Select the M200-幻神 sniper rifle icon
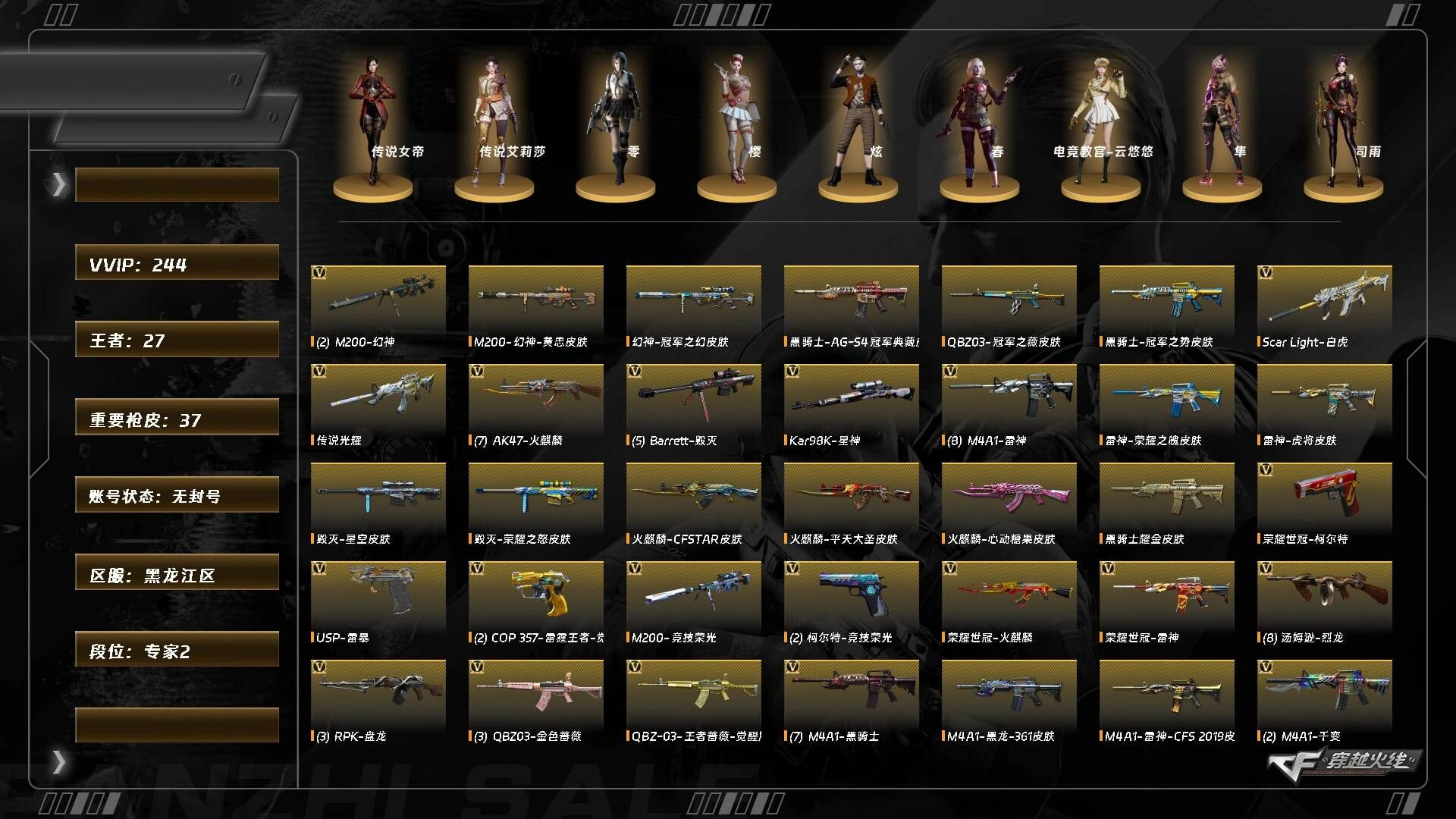Viewport: 1456px width, 819px height. tap(378, 299)
